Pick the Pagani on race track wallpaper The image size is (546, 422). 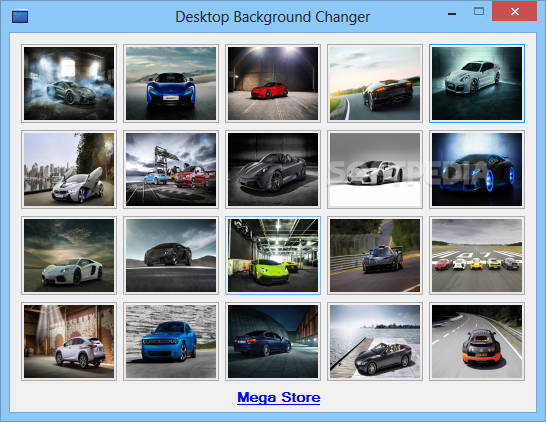click(x=375, y=256)
